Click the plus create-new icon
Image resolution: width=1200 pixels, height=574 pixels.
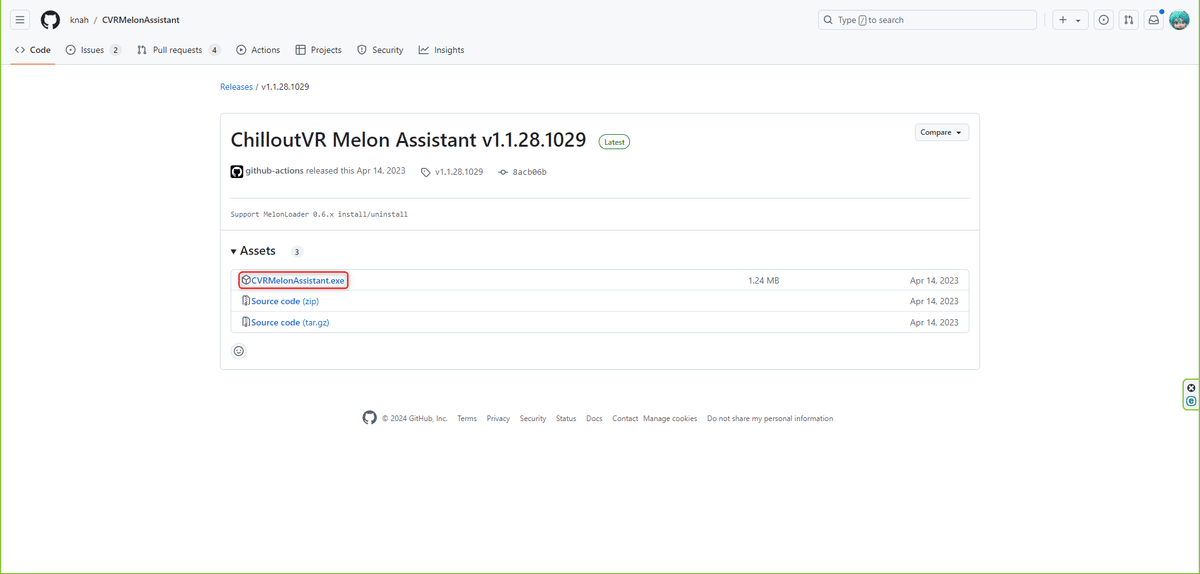(1063, 20)
